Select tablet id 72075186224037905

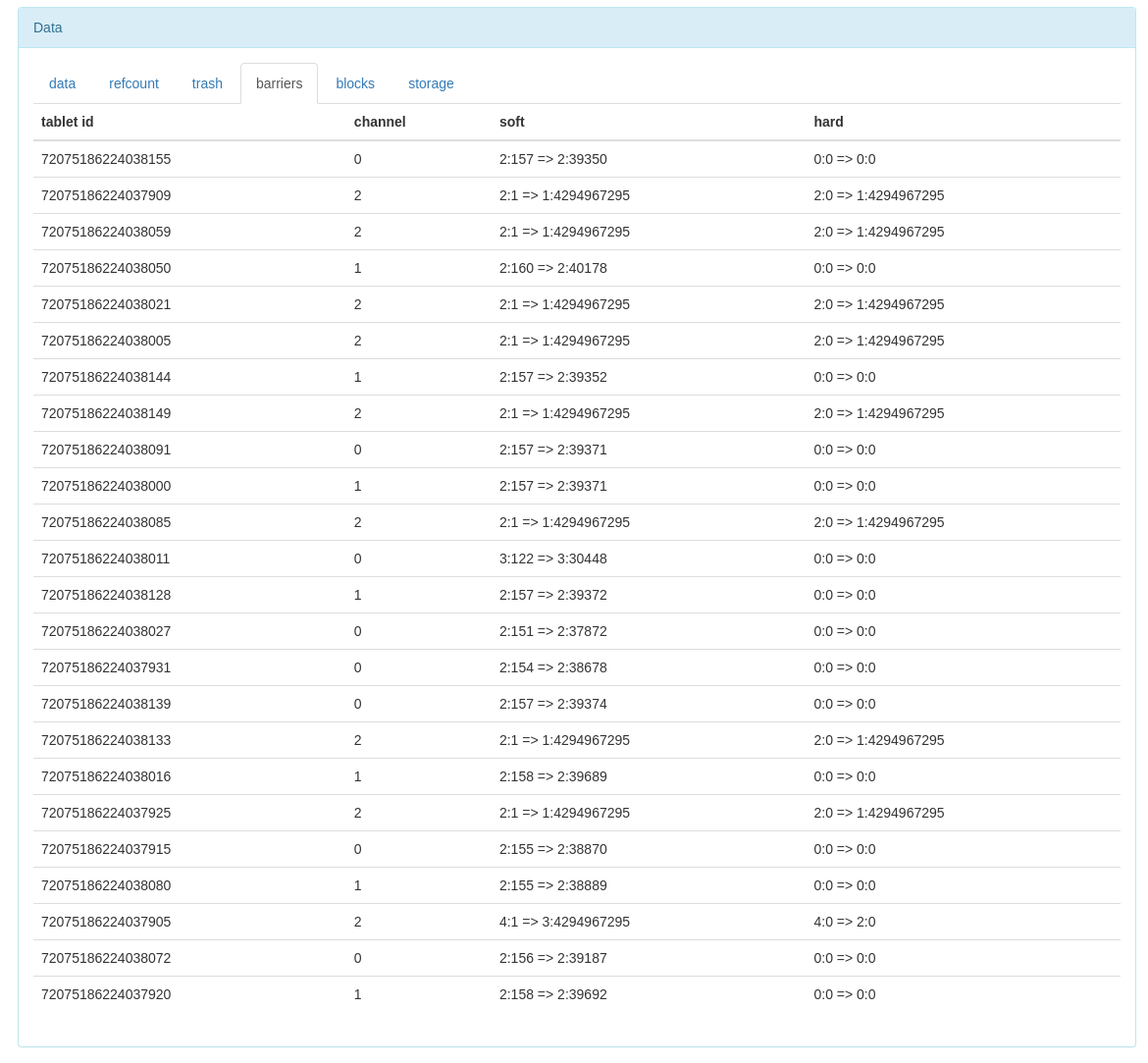coord(106,922)
